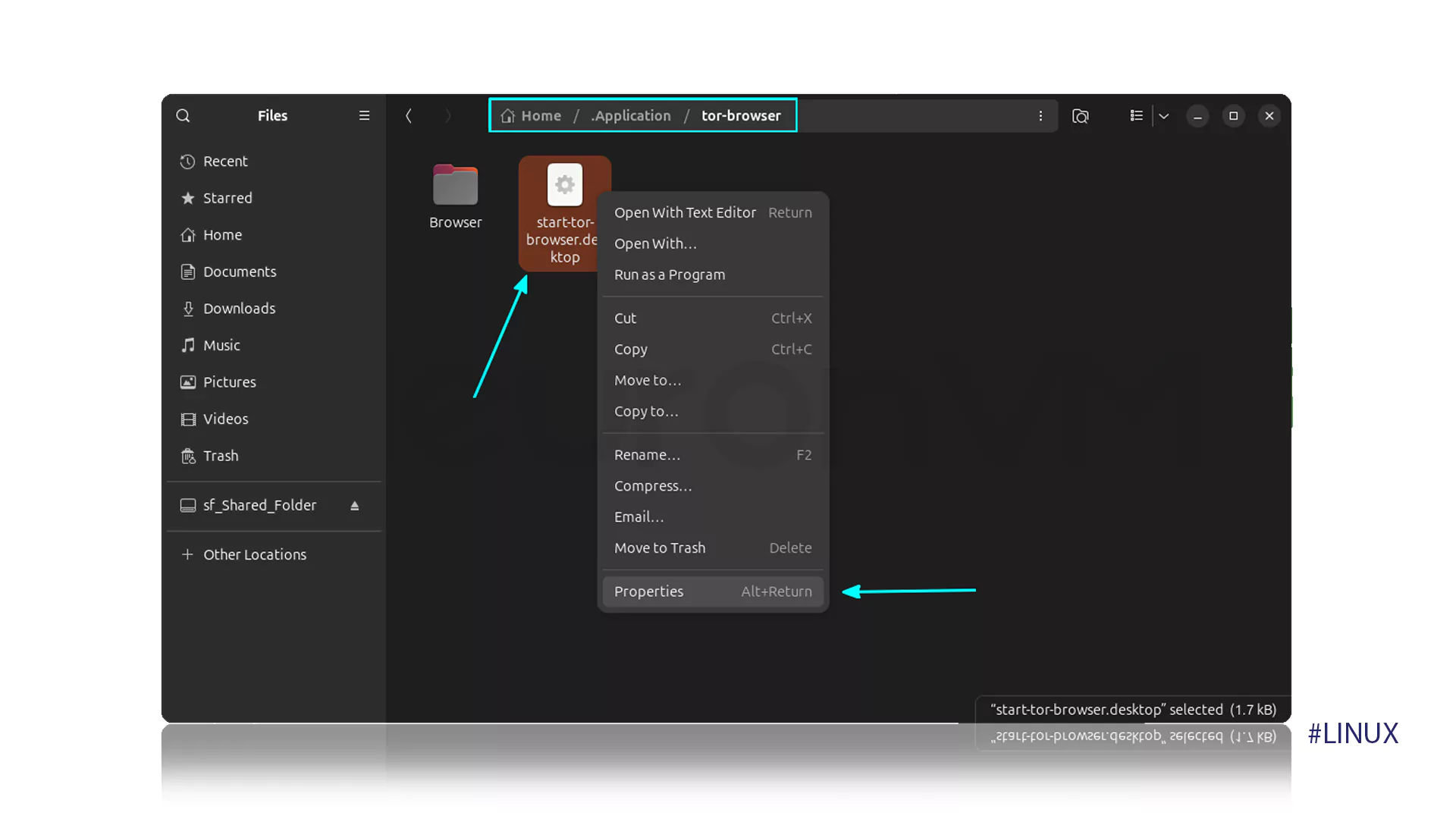This screenshot has height=819, width=1456.
Task: Open the Starred sidebar location
Action: 274,198
